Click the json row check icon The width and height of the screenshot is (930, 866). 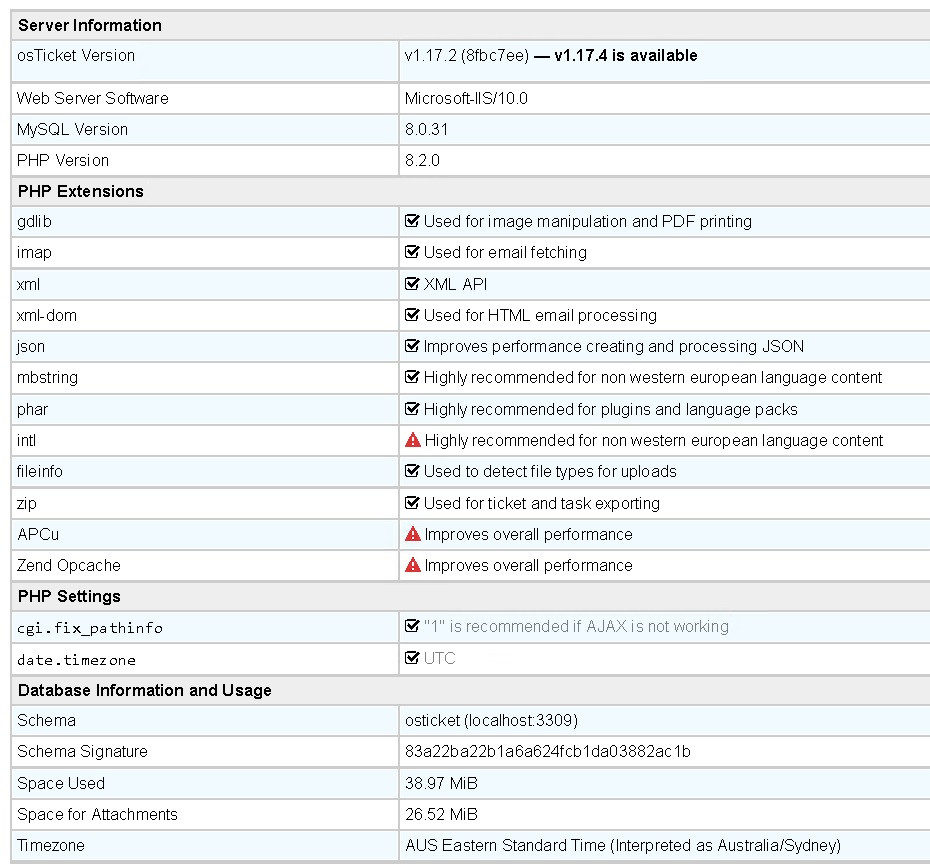412,346
